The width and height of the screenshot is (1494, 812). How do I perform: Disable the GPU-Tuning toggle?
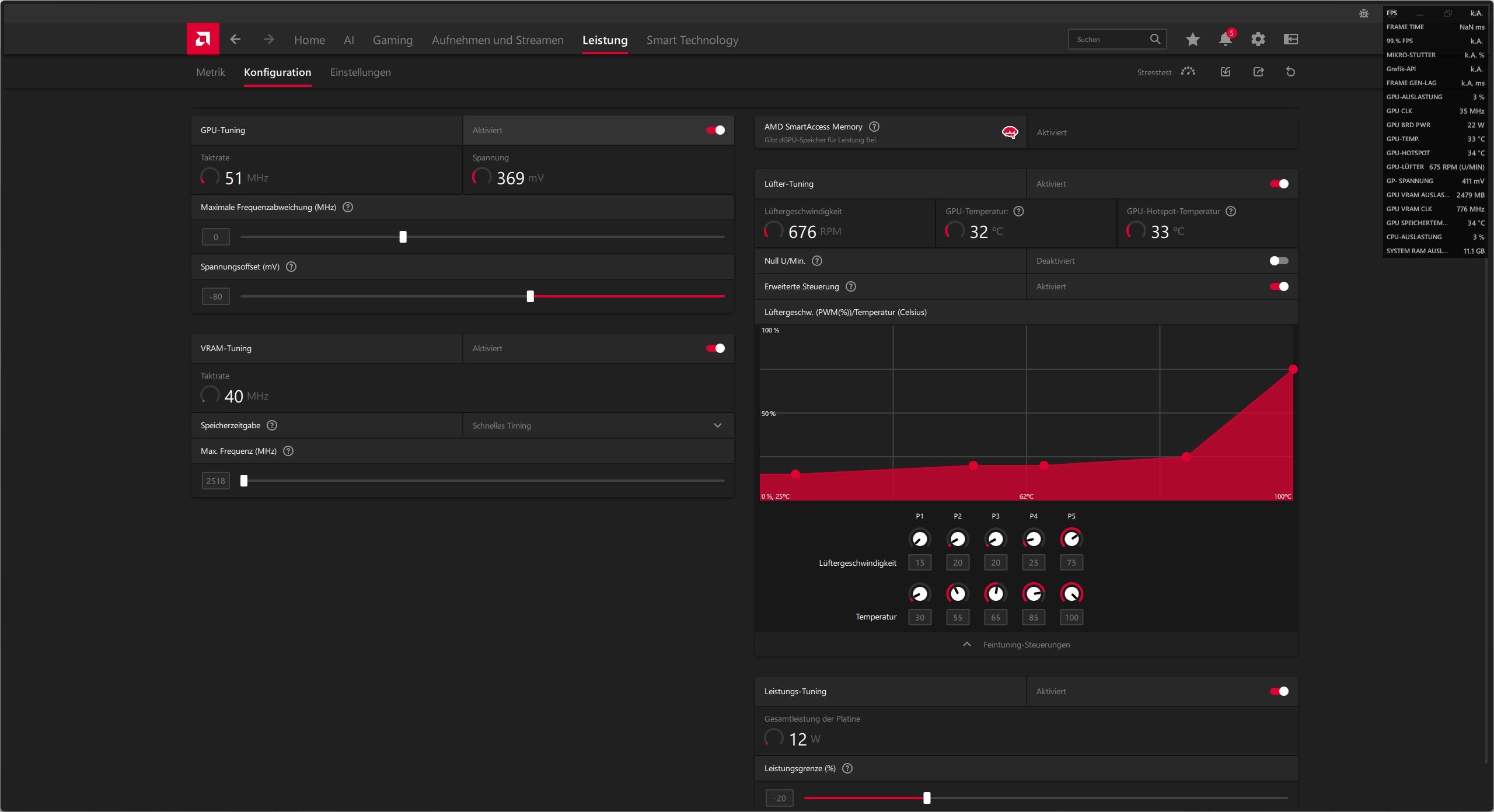coord(715,130)
